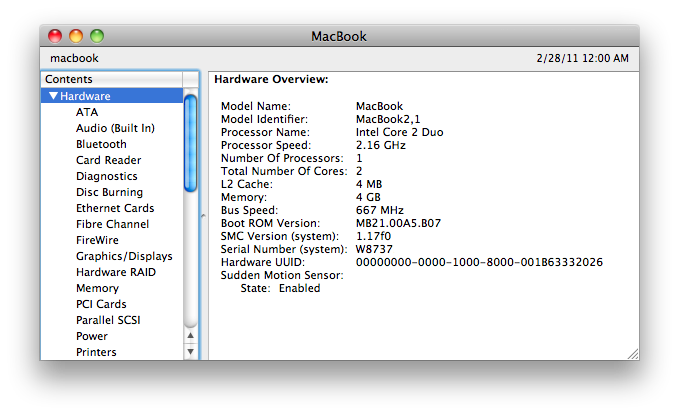
Task: Click the scrollbar down arrow
Action: click(x=191, y=352)
